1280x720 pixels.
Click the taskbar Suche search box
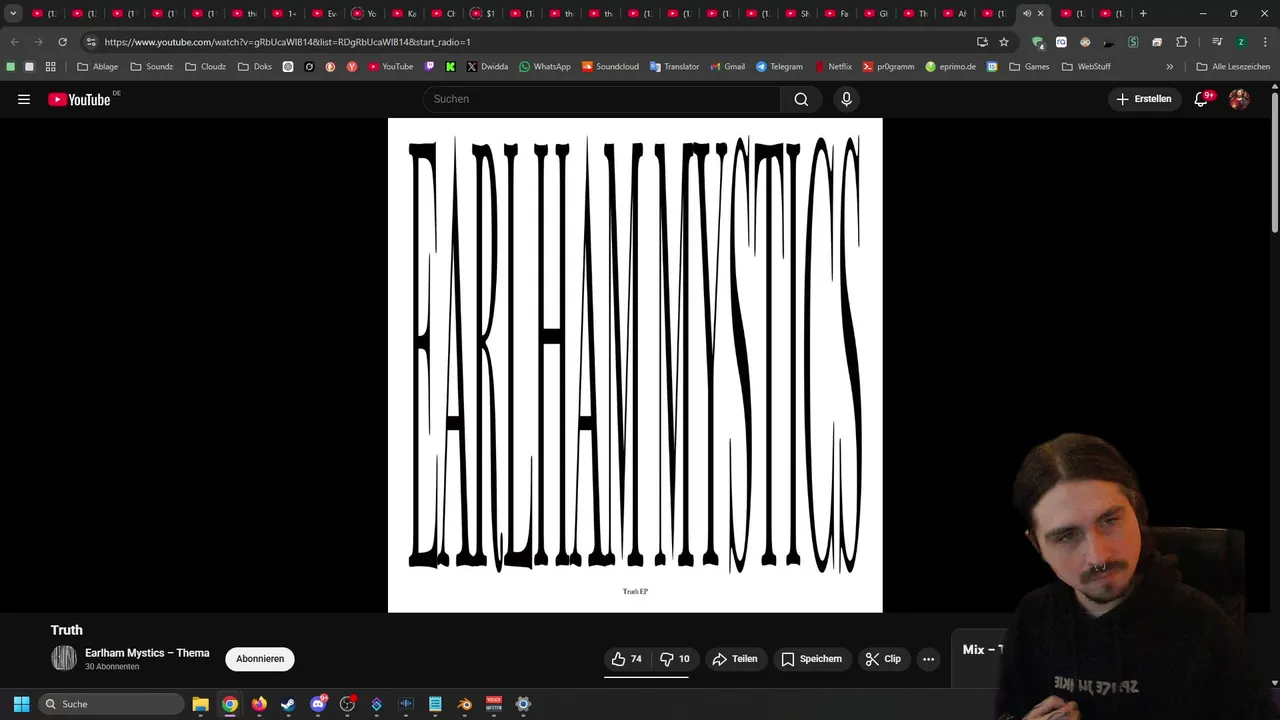click(111, 704)
